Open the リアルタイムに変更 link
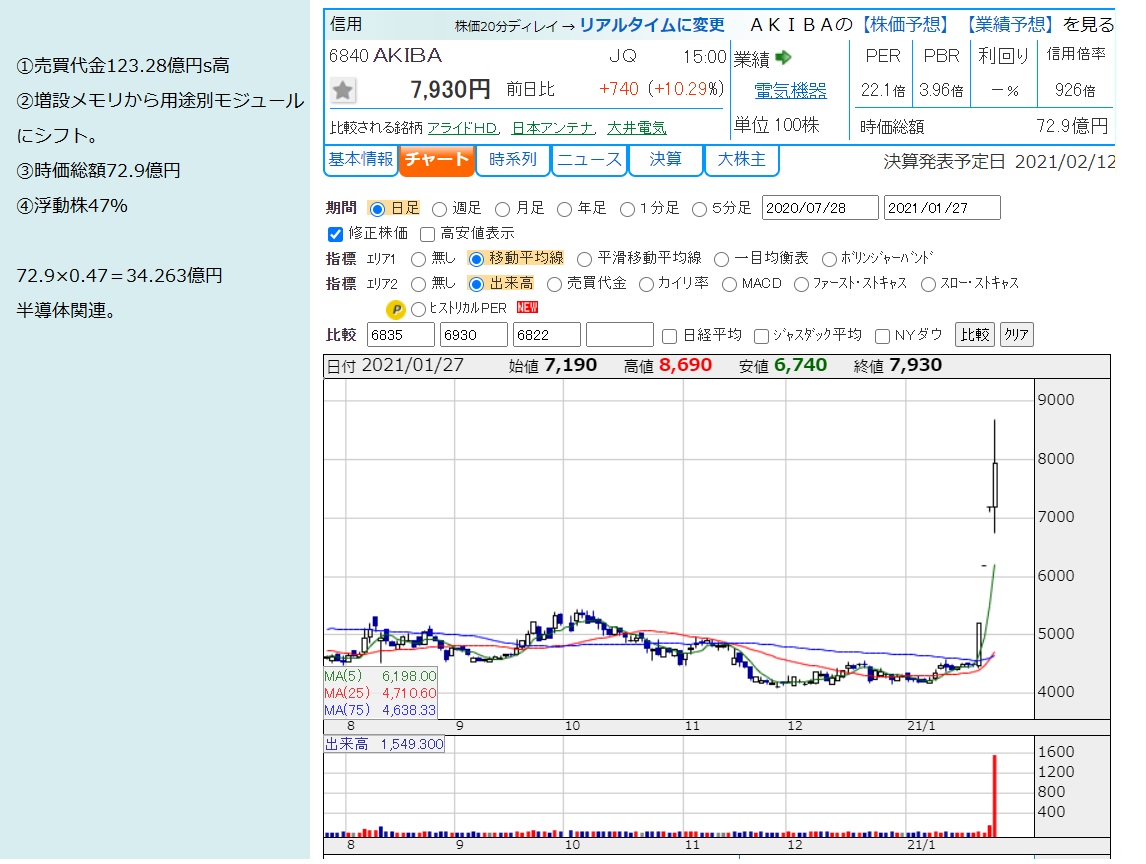The image size is (1146, 864). 652,26
